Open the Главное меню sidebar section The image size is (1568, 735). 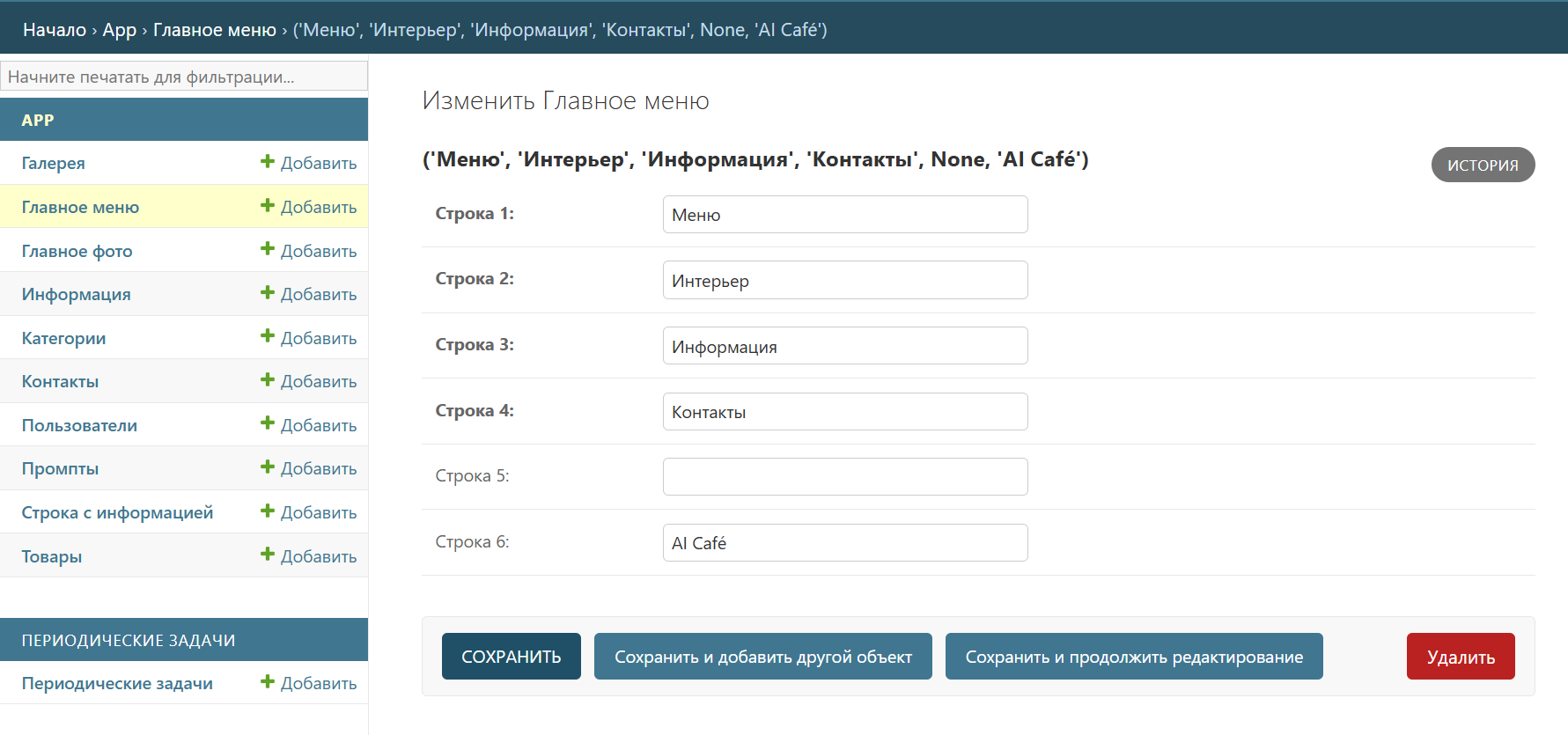[80, 207]
